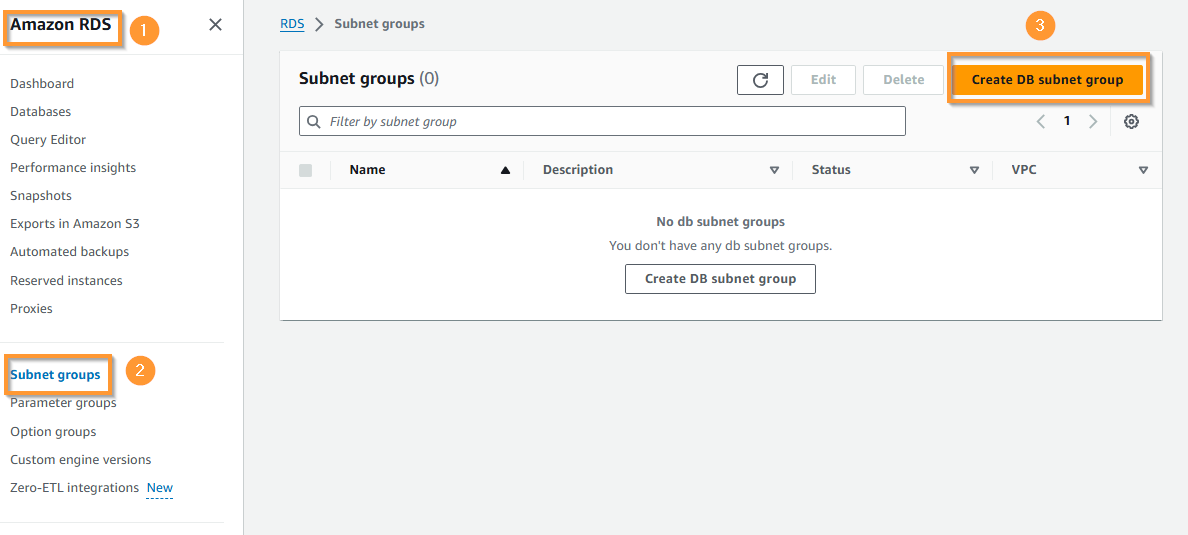
Task: Open table preferences gear icon
Action: coord(1131,121)
